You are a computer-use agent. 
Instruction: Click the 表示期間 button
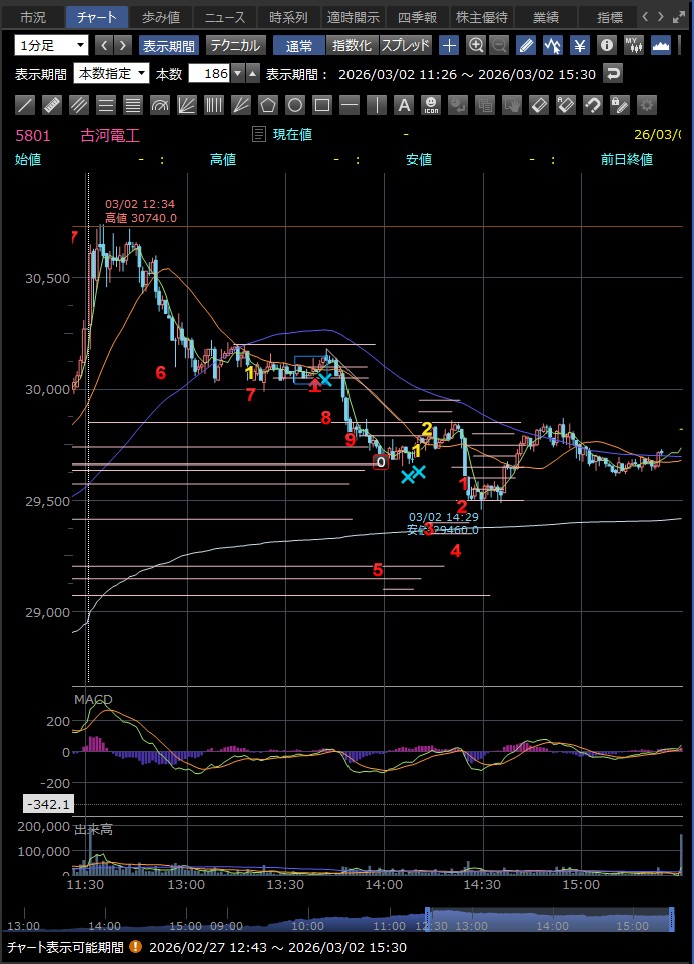(169, 45)
